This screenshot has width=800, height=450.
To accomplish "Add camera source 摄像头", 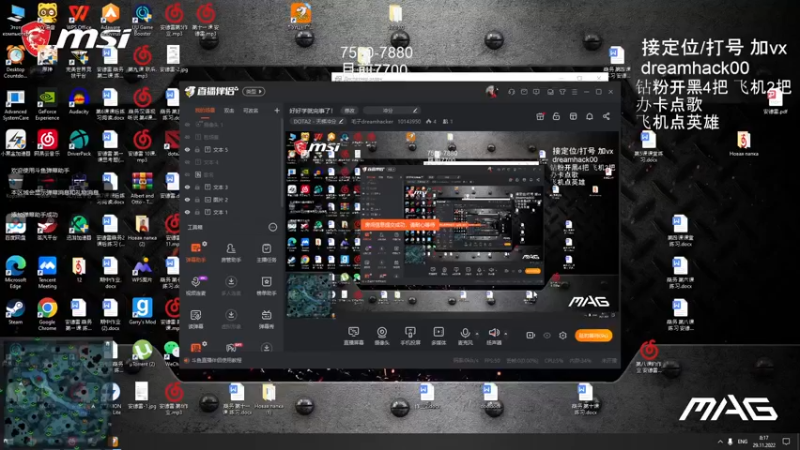I will [x=382, y=336].
